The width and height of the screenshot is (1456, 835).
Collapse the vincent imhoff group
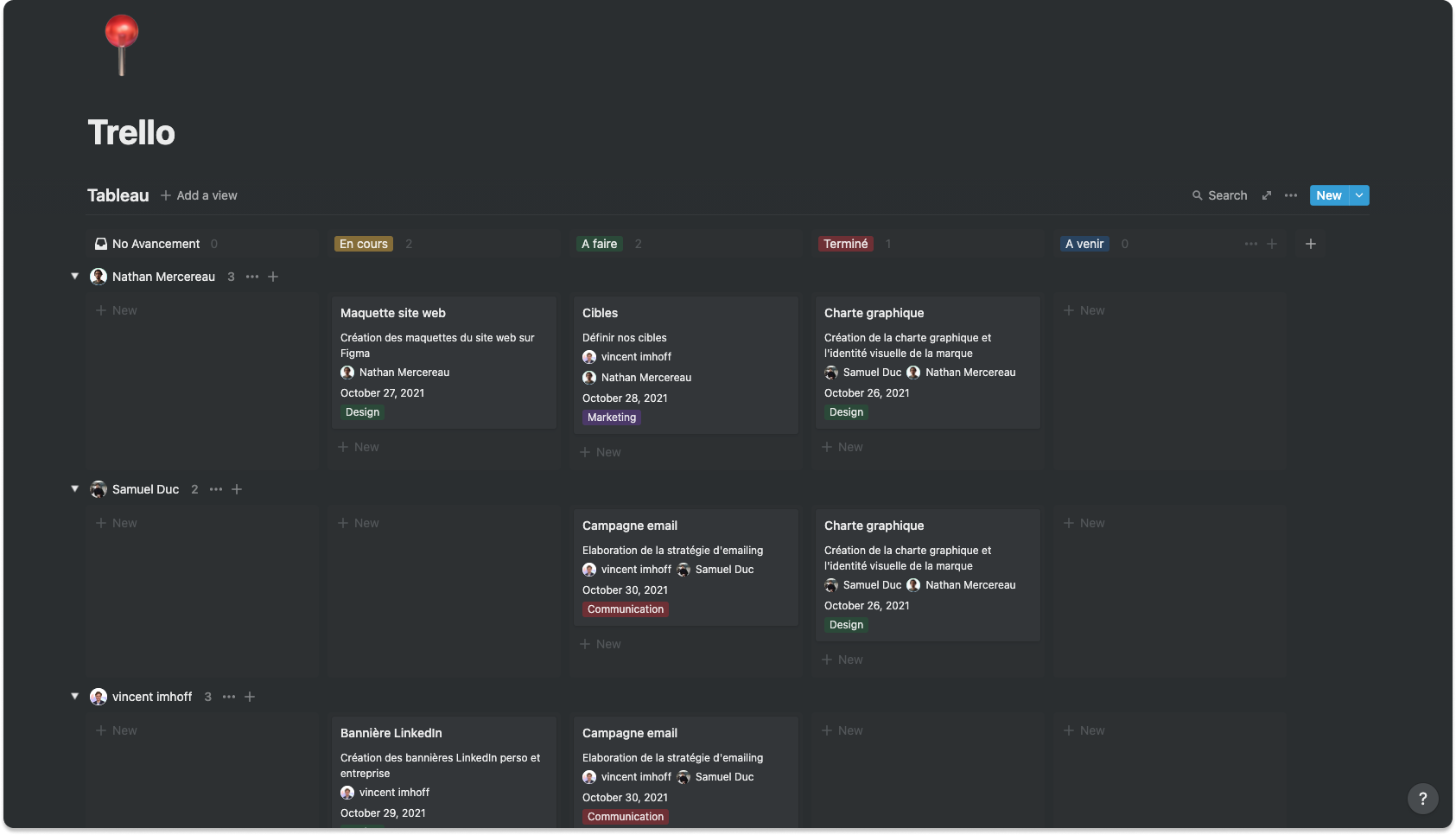[x=74, y=696]
